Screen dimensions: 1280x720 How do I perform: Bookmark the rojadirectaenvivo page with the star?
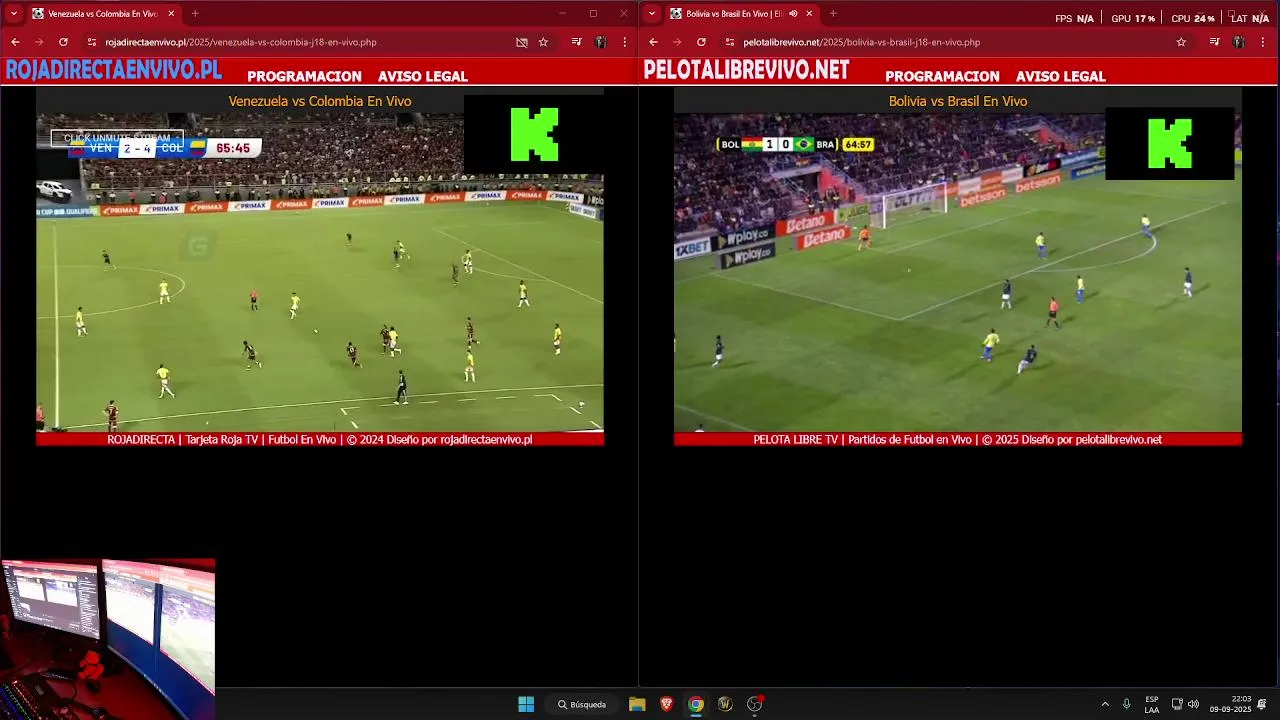click(x=543, y=42)
